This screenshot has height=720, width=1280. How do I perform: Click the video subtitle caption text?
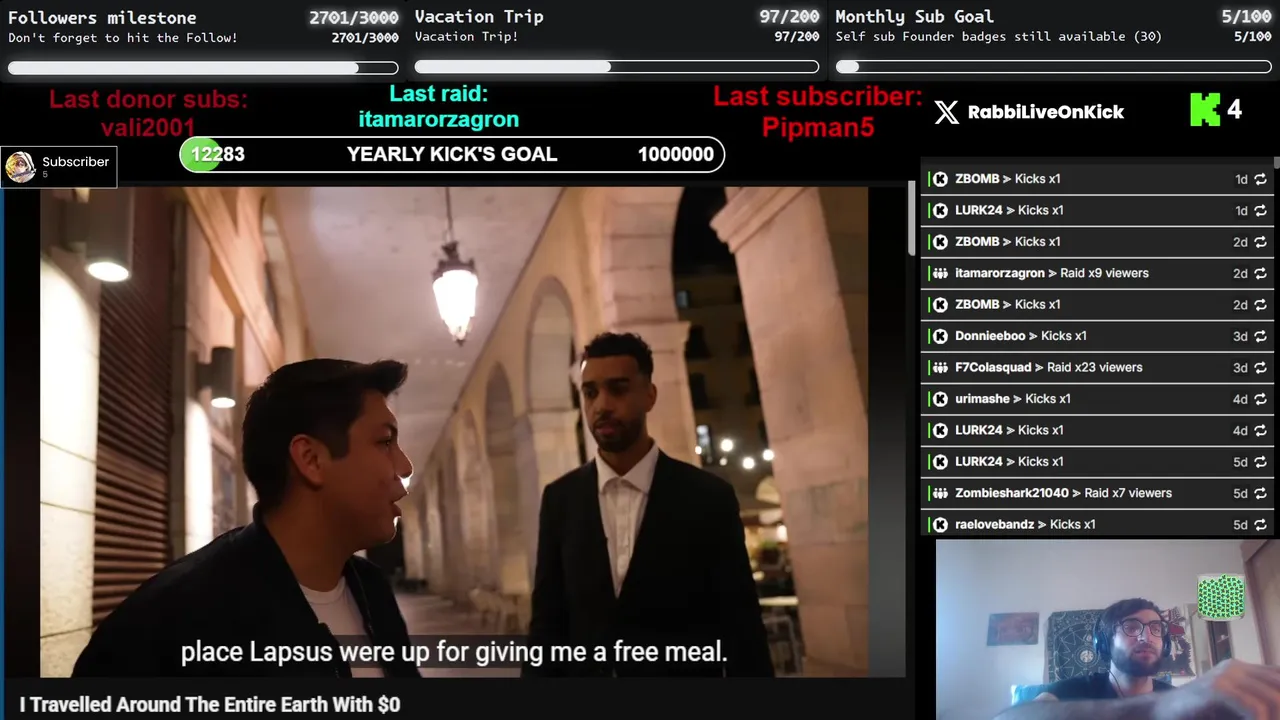[454, 652]
